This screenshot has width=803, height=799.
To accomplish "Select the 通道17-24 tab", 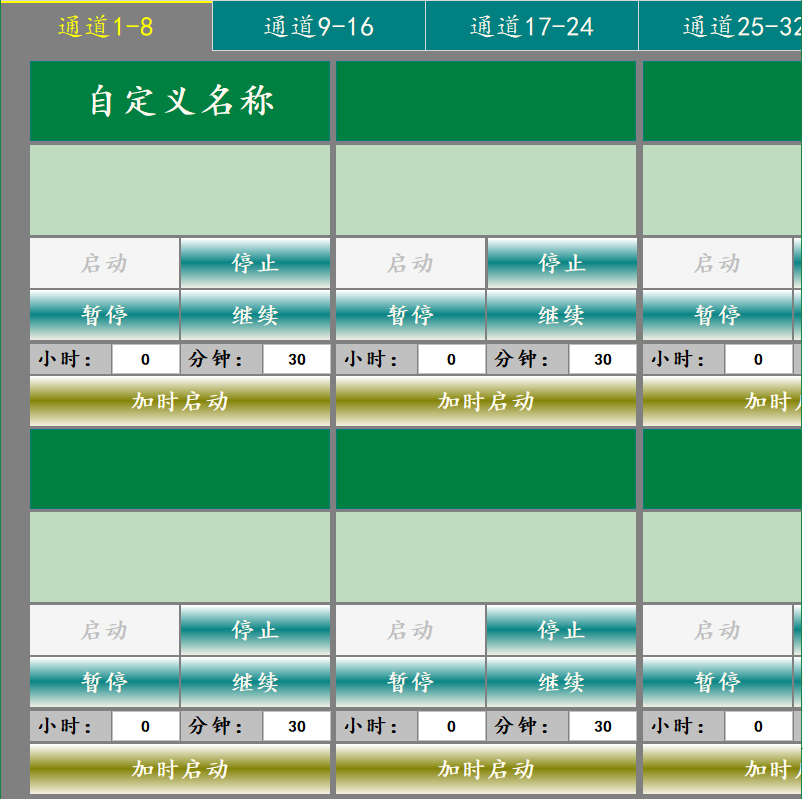I will point(532,26).
